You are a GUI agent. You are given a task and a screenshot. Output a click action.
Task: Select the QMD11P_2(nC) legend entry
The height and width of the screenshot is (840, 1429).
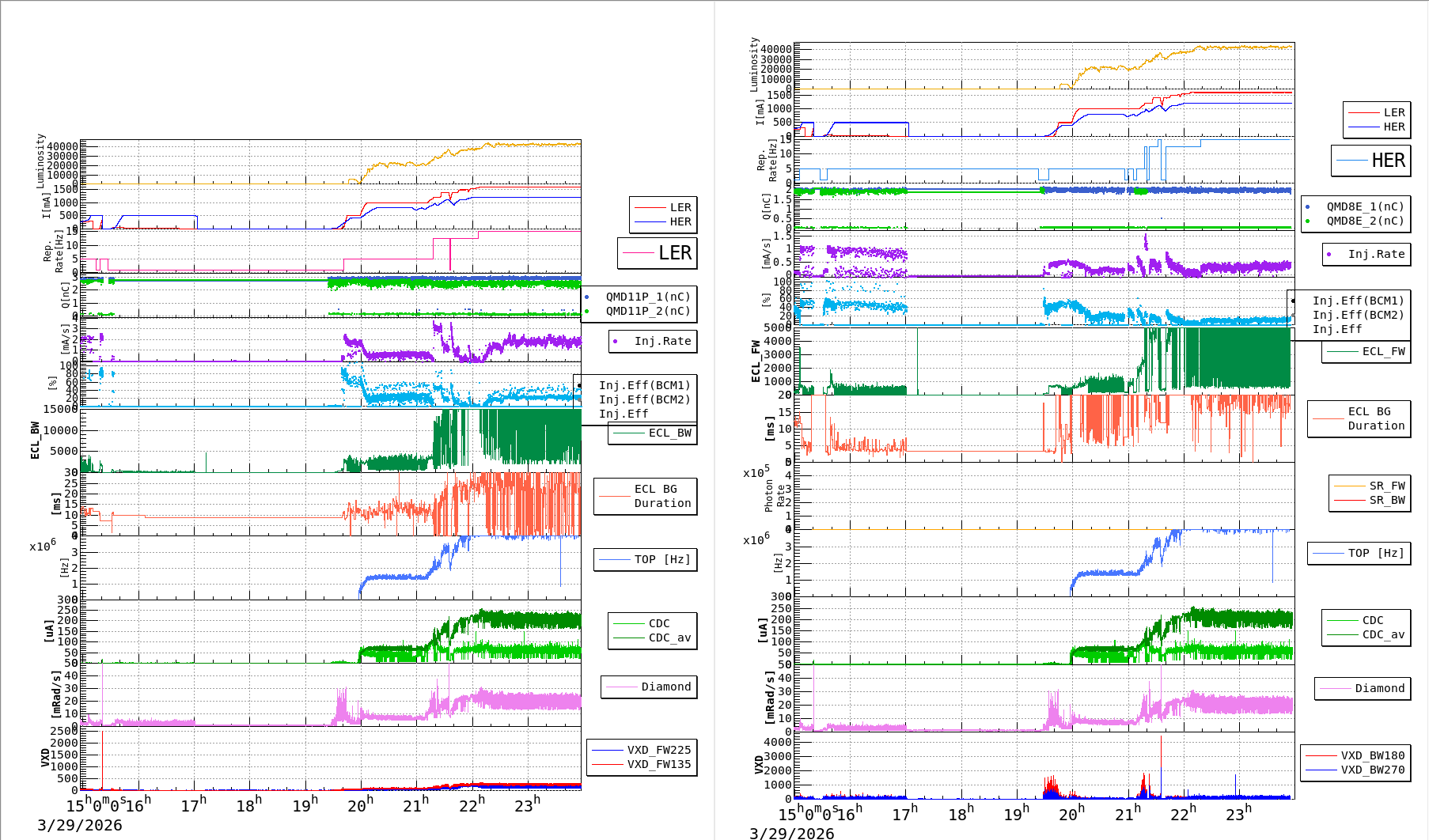[647, 311]
